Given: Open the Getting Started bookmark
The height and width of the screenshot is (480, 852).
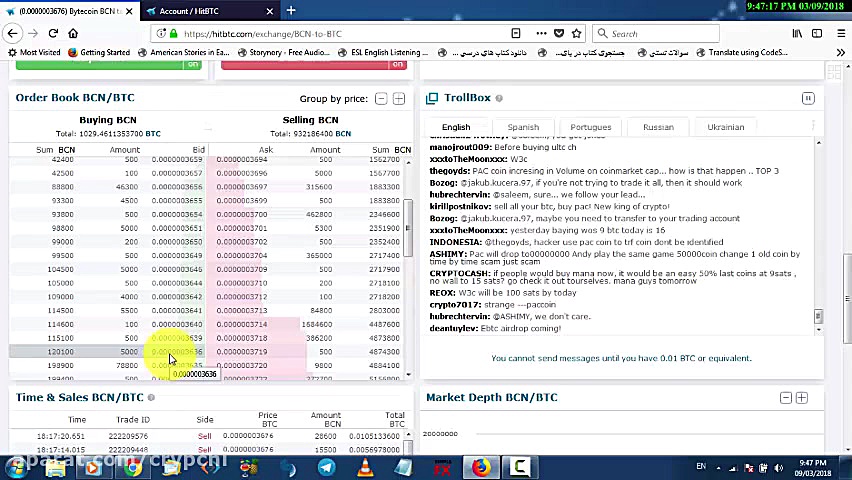Looking at the screenshot, I should coord(99,52).
